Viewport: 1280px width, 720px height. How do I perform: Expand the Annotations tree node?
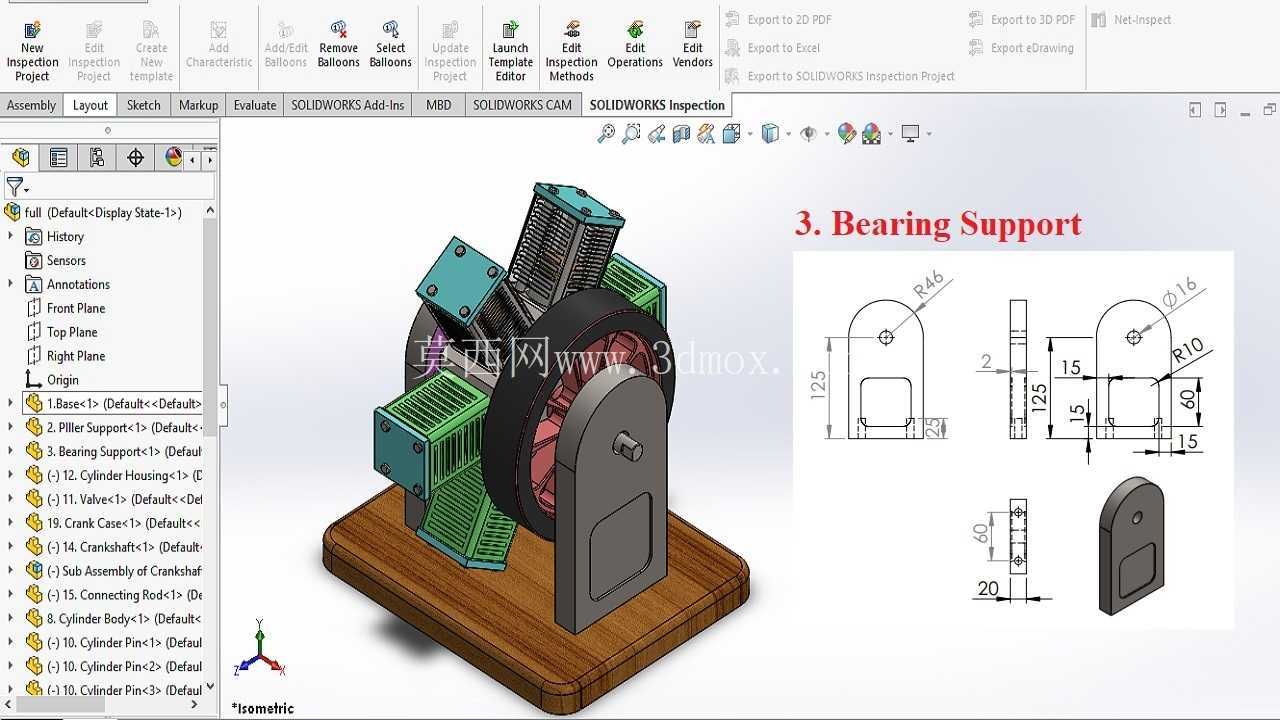point(11,284)
